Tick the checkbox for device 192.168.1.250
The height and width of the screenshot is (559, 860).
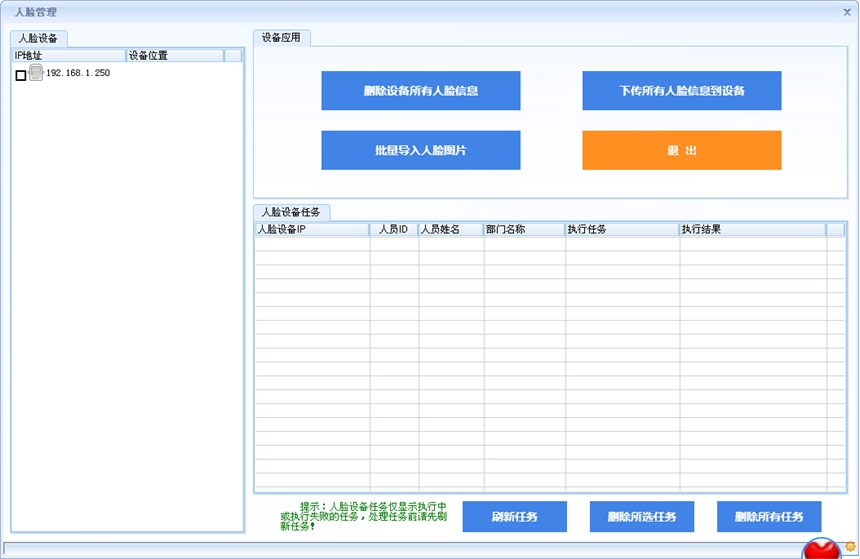pyautogui.click(x=21, y=75)
